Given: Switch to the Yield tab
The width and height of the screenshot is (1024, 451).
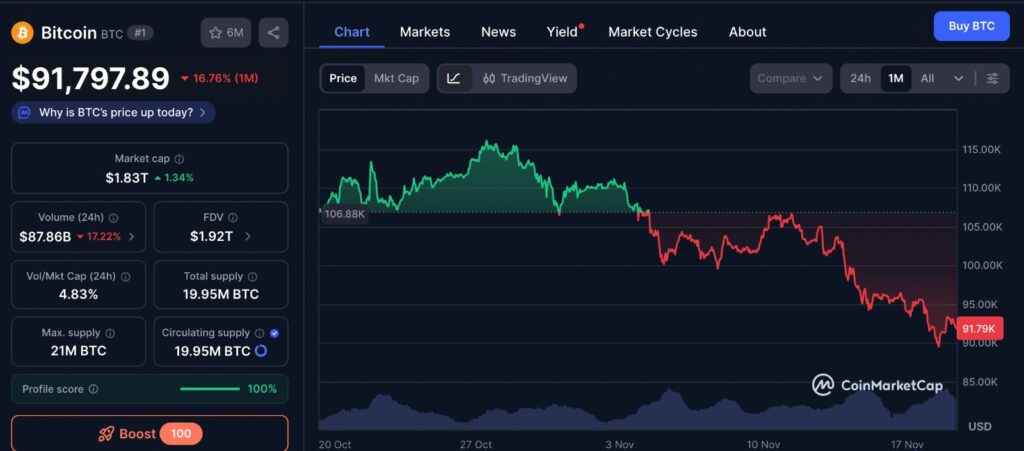Looking at the screenshot, I should 564,32.
